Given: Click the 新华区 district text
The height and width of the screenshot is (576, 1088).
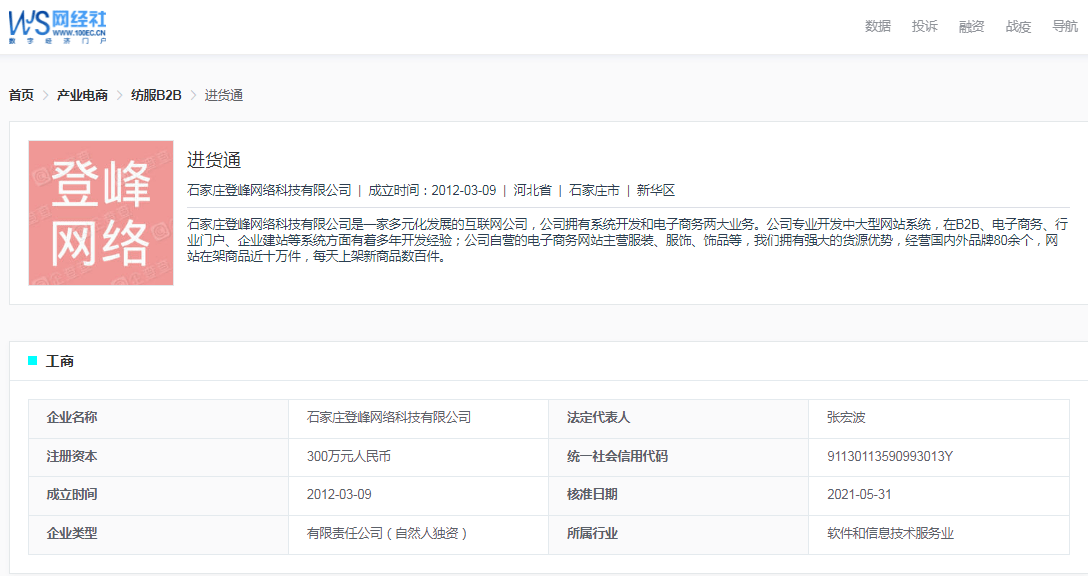Looking at the screenshot, I should pyautogui.click(x=656, y=190).
